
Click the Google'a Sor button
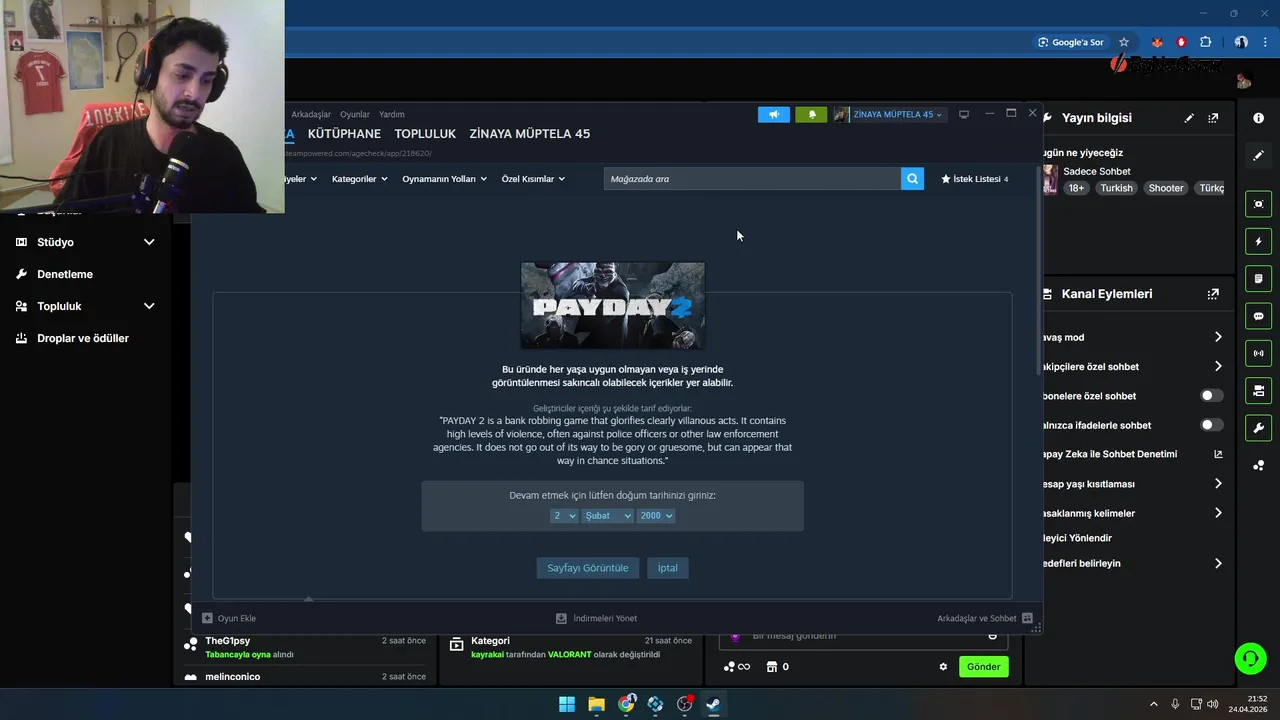[x=1071, y=42]
